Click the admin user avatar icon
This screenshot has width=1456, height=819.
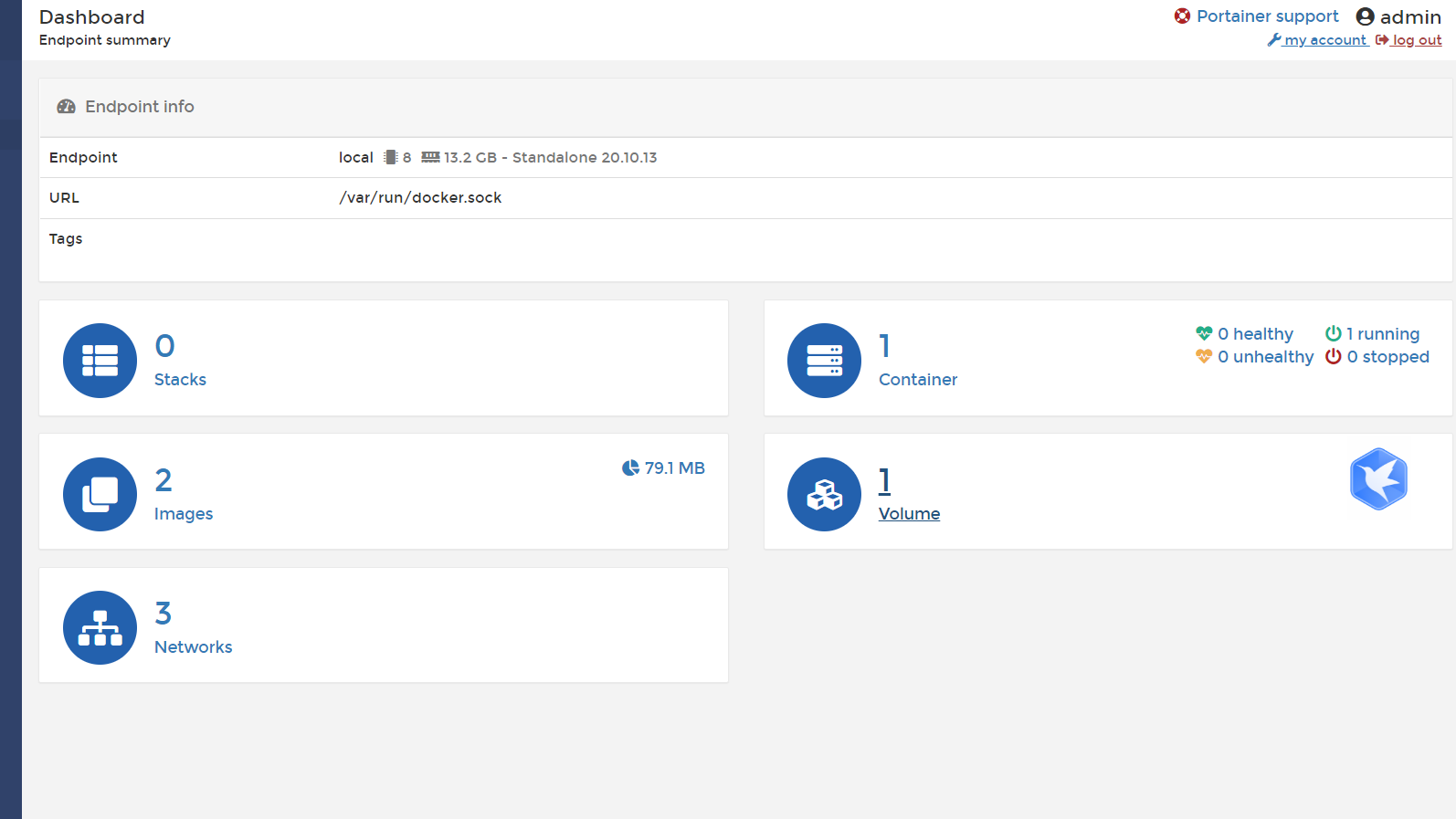tap(1365, 16)
